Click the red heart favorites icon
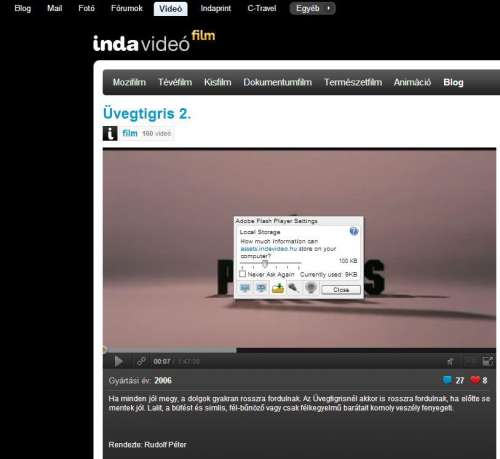 [x=475, y=380]
